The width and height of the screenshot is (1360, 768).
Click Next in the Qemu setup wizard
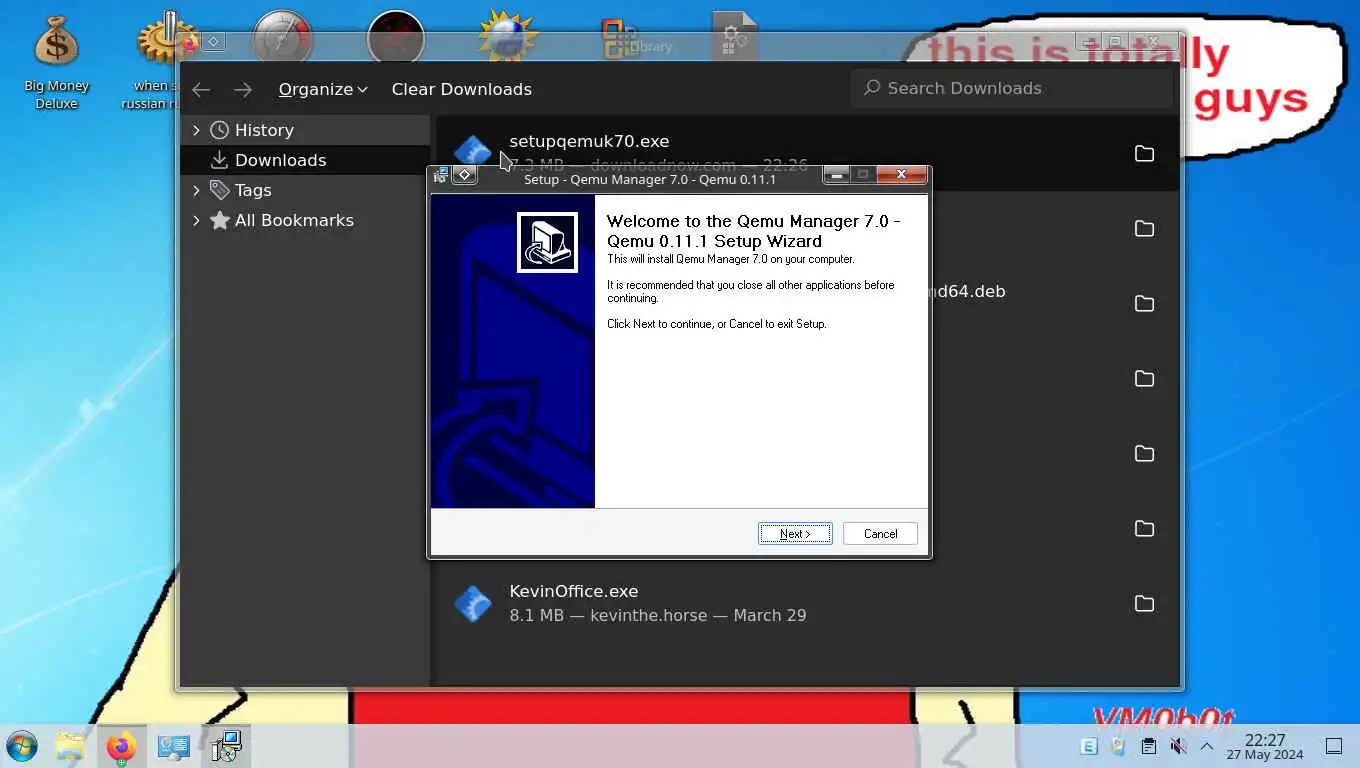[x=795, y=534]
